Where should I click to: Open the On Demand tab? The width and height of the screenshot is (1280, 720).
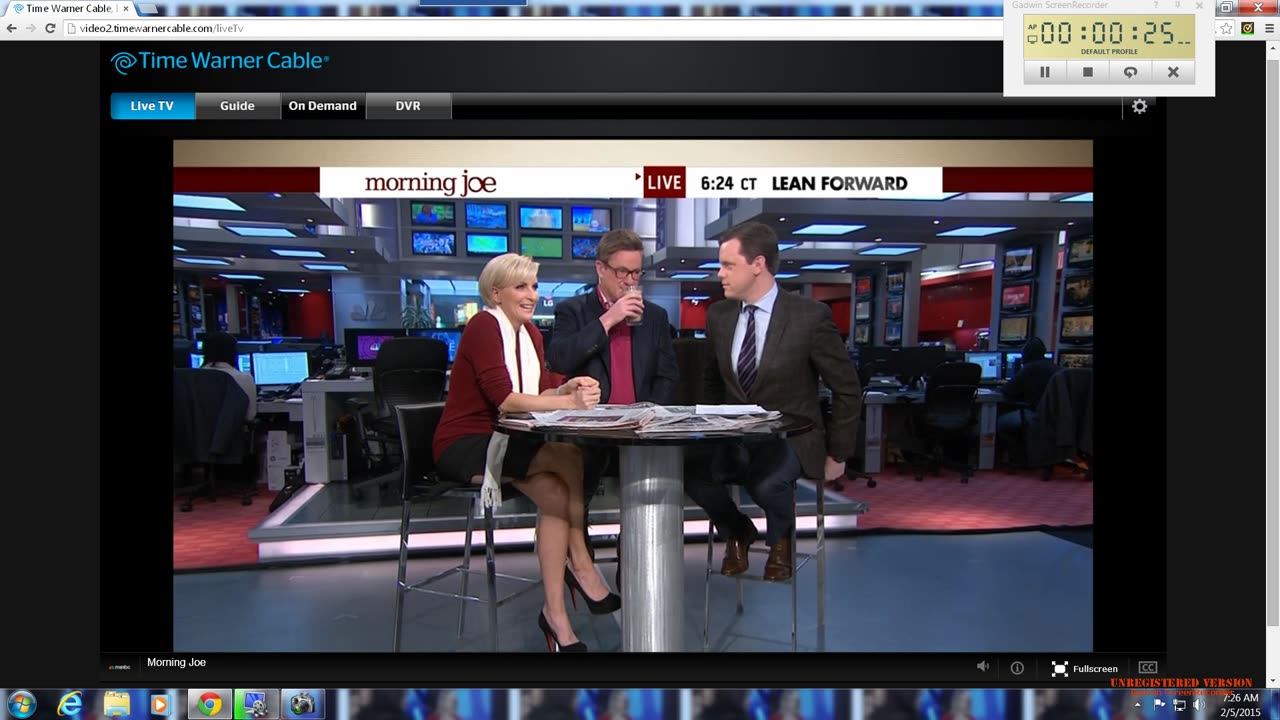[322, 106]
